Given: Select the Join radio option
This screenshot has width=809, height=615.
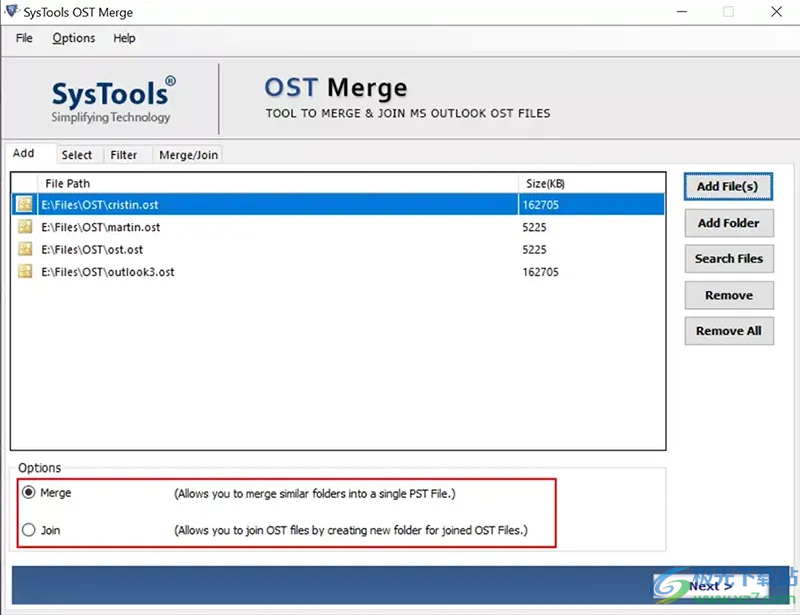Looking at the screenshot, I should coord(29,530).
